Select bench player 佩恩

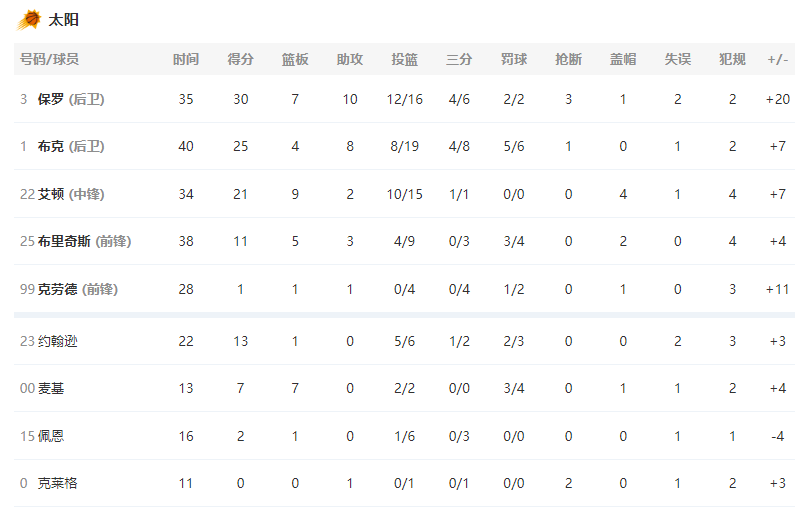click(51, 437)
